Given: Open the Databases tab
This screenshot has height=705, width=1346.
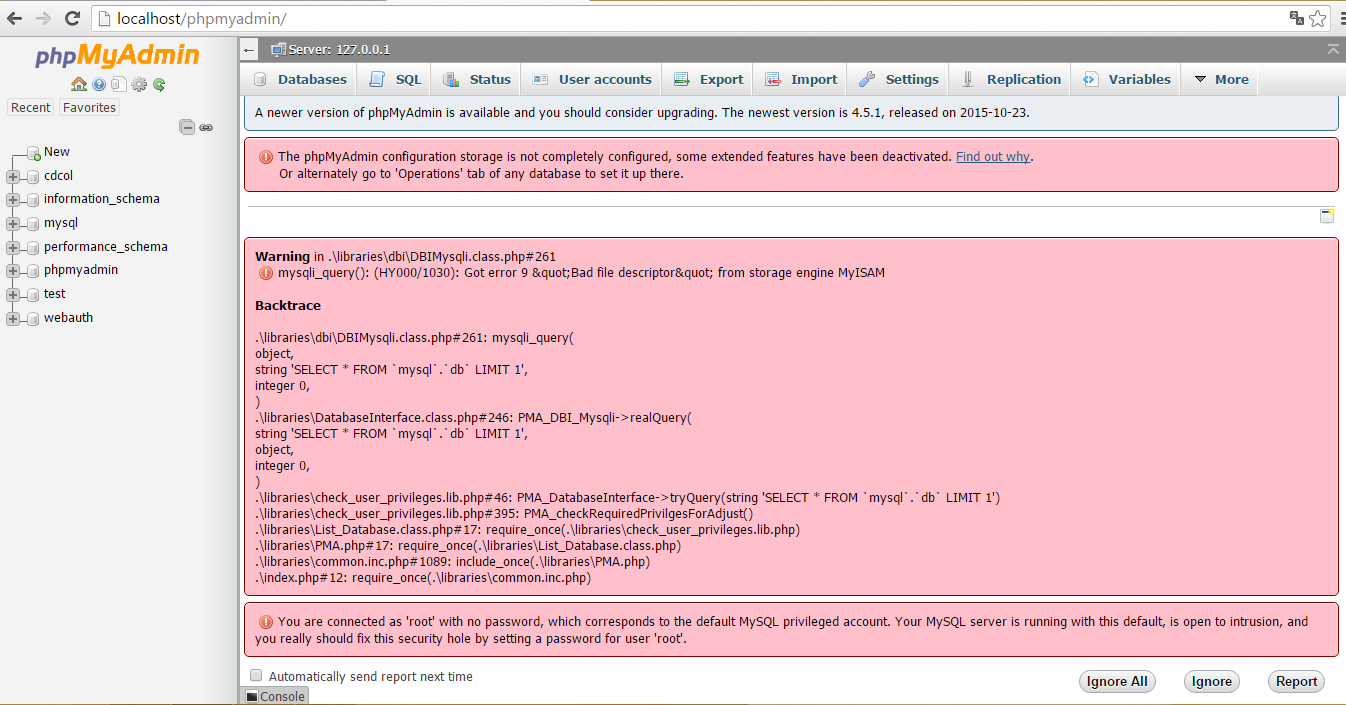Looking at the screenshot, I should tap(300, 80).
